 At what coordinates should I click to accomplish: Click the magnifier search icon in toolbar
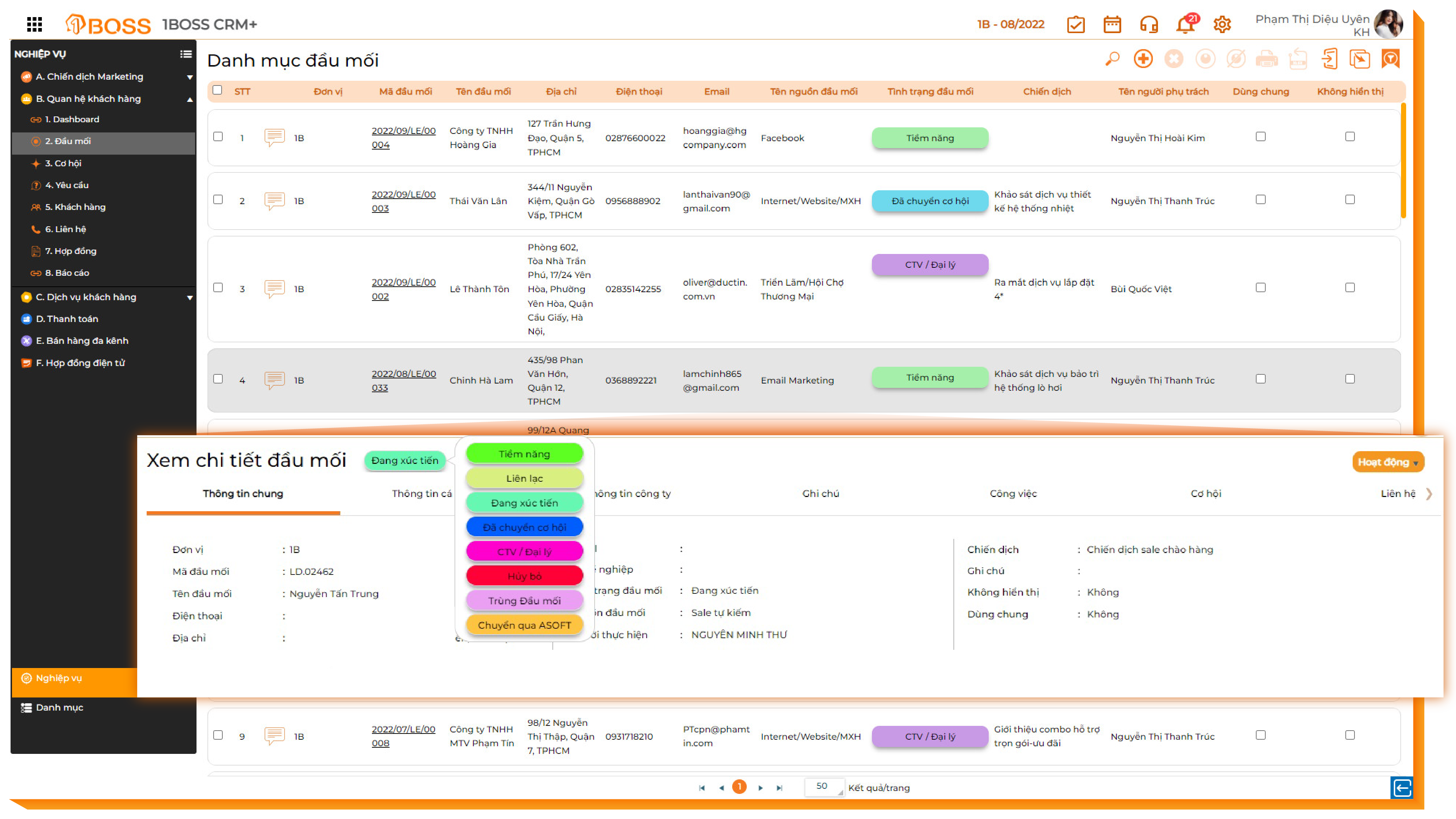point(1112,59)
